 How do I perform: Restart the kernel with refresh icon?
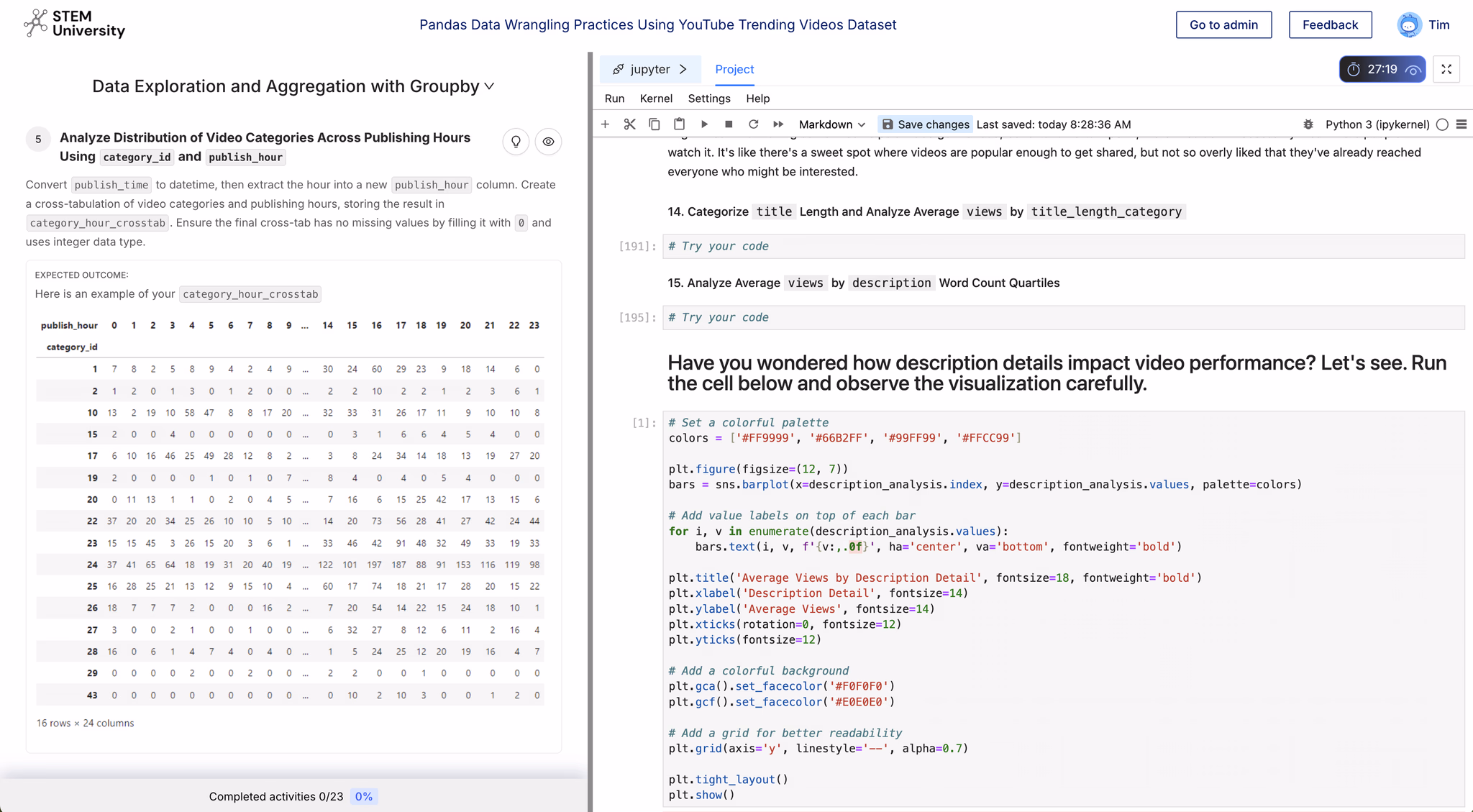(753, 124)
